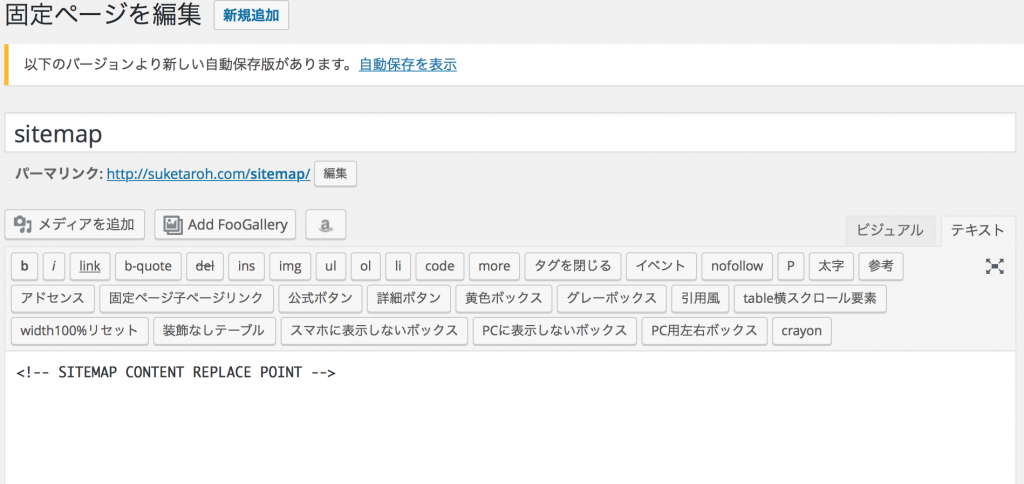Viewport: 1024px width, 484px height.
Task: Click the 編集 permalink edit button
Action: pyautogui.click(x=335, y=174)
